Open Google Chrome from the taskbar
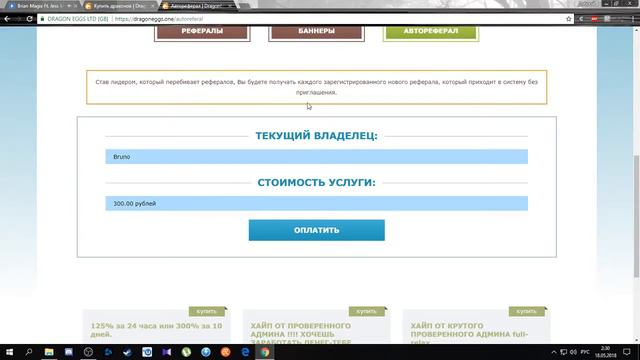Screen dimensions: 640x360 (x=265, y=352)
